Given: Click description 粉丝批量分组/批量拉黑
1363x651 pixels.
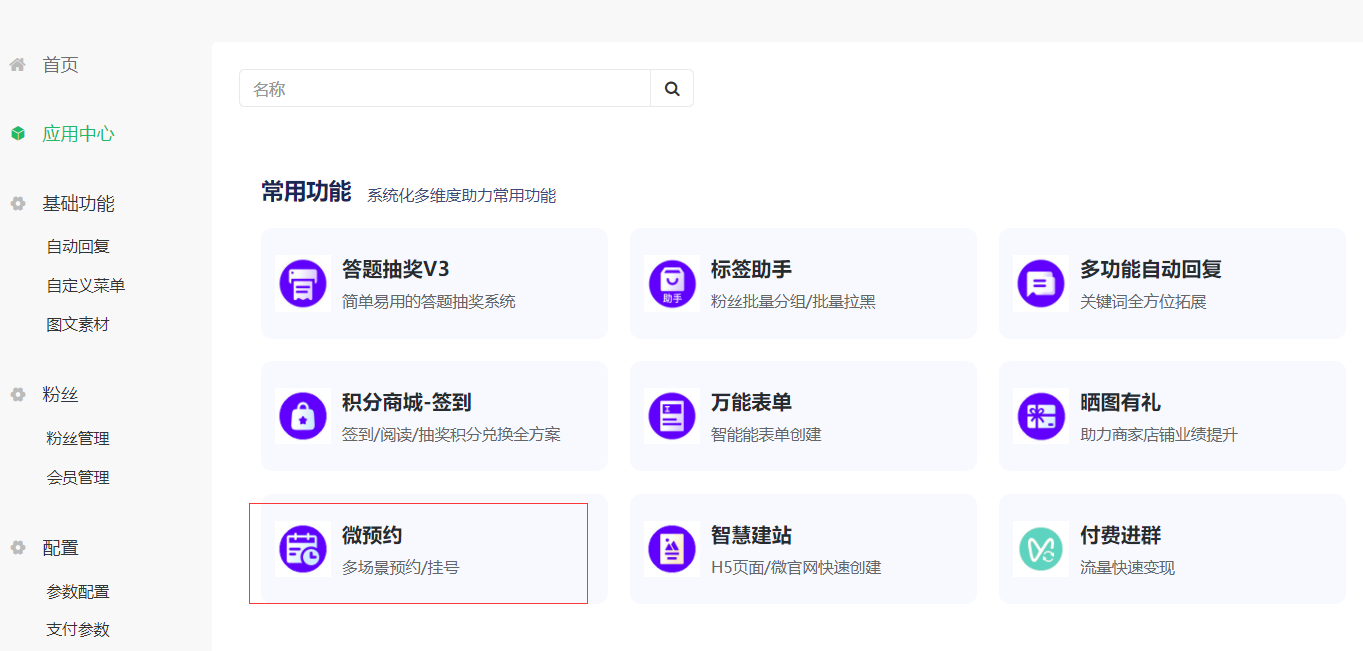Looking at the screenshot, I should [x=793, y=301].
